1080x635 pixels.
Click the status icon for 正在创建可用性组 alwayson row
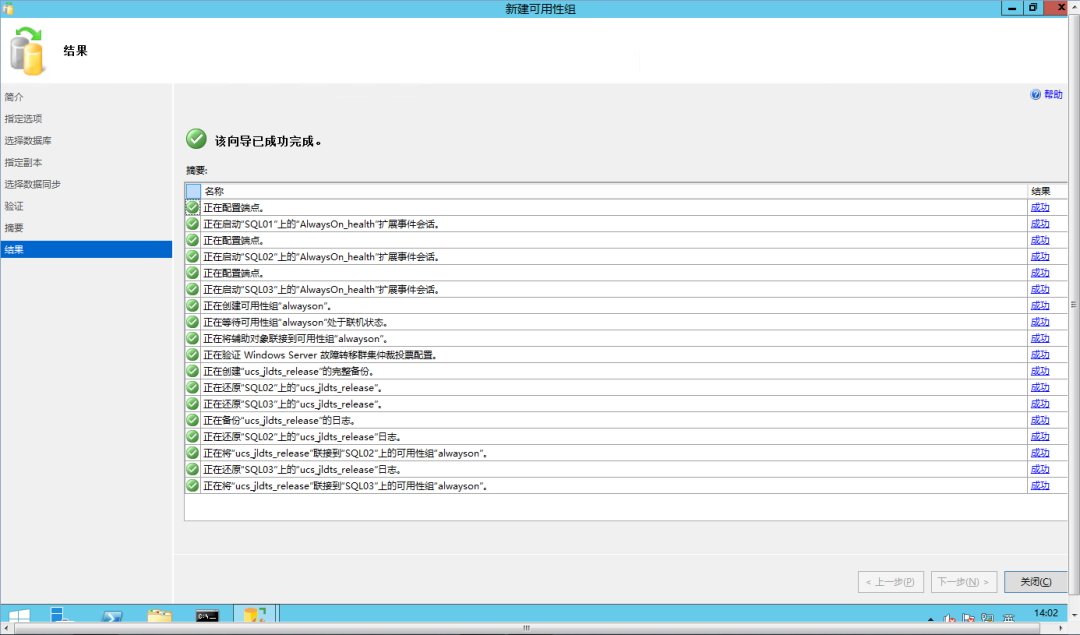click(x=193, y=306)
